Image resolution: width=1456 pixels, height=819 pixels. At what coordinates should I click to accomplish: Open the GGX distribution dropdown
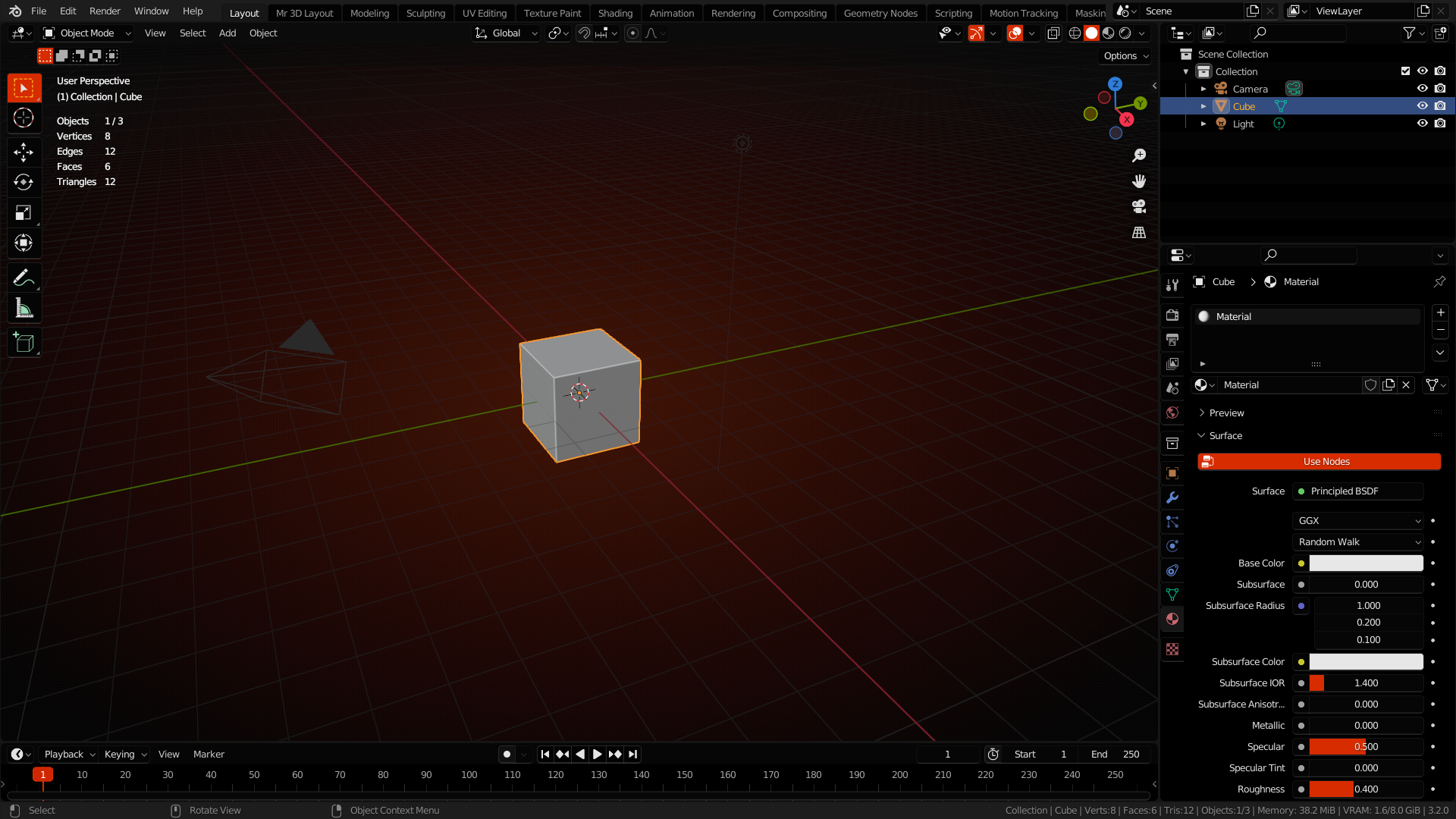click(x=1357, y=520)
